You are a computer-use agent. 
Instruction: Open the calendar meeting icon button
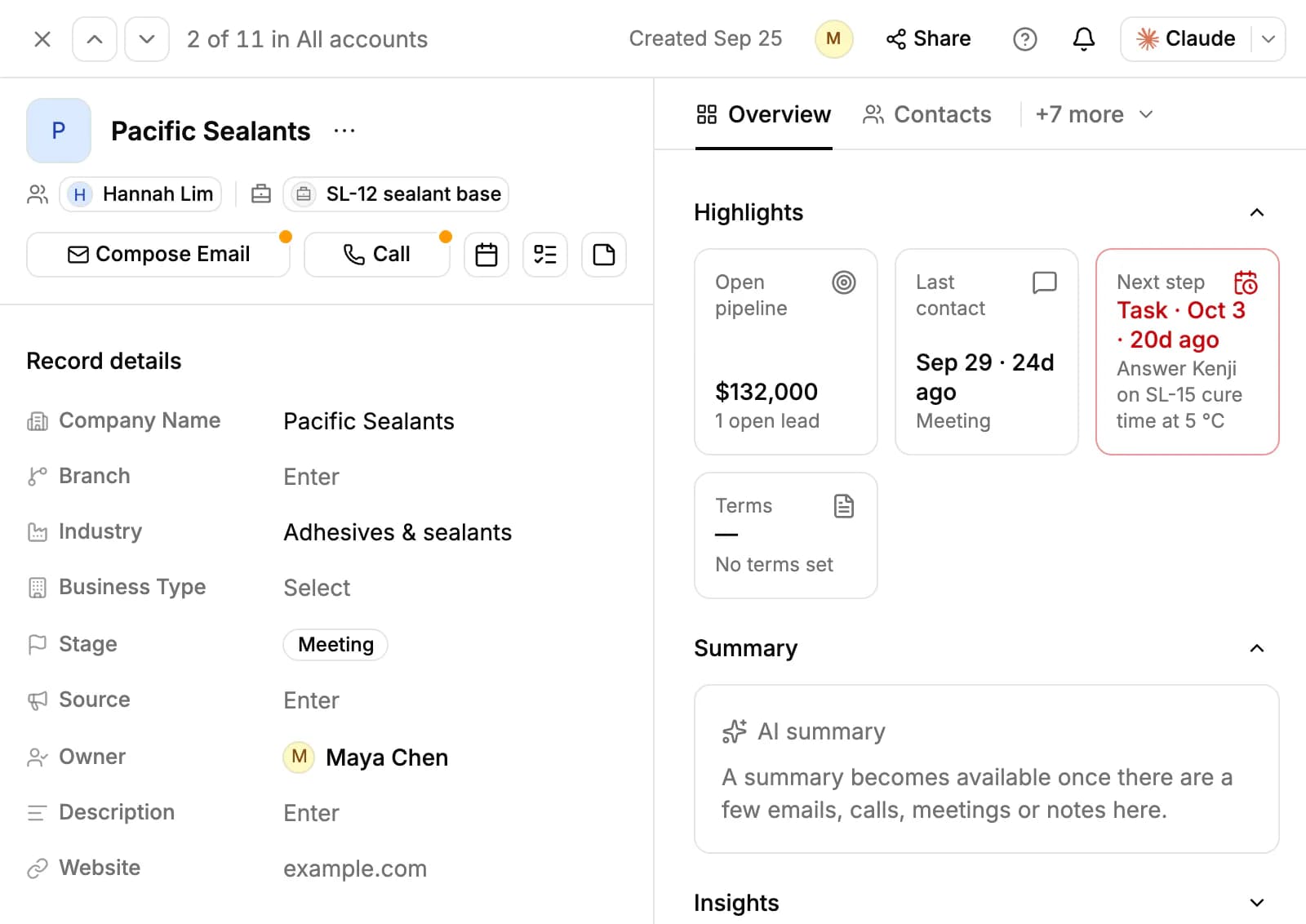click(x=486, y=255)
